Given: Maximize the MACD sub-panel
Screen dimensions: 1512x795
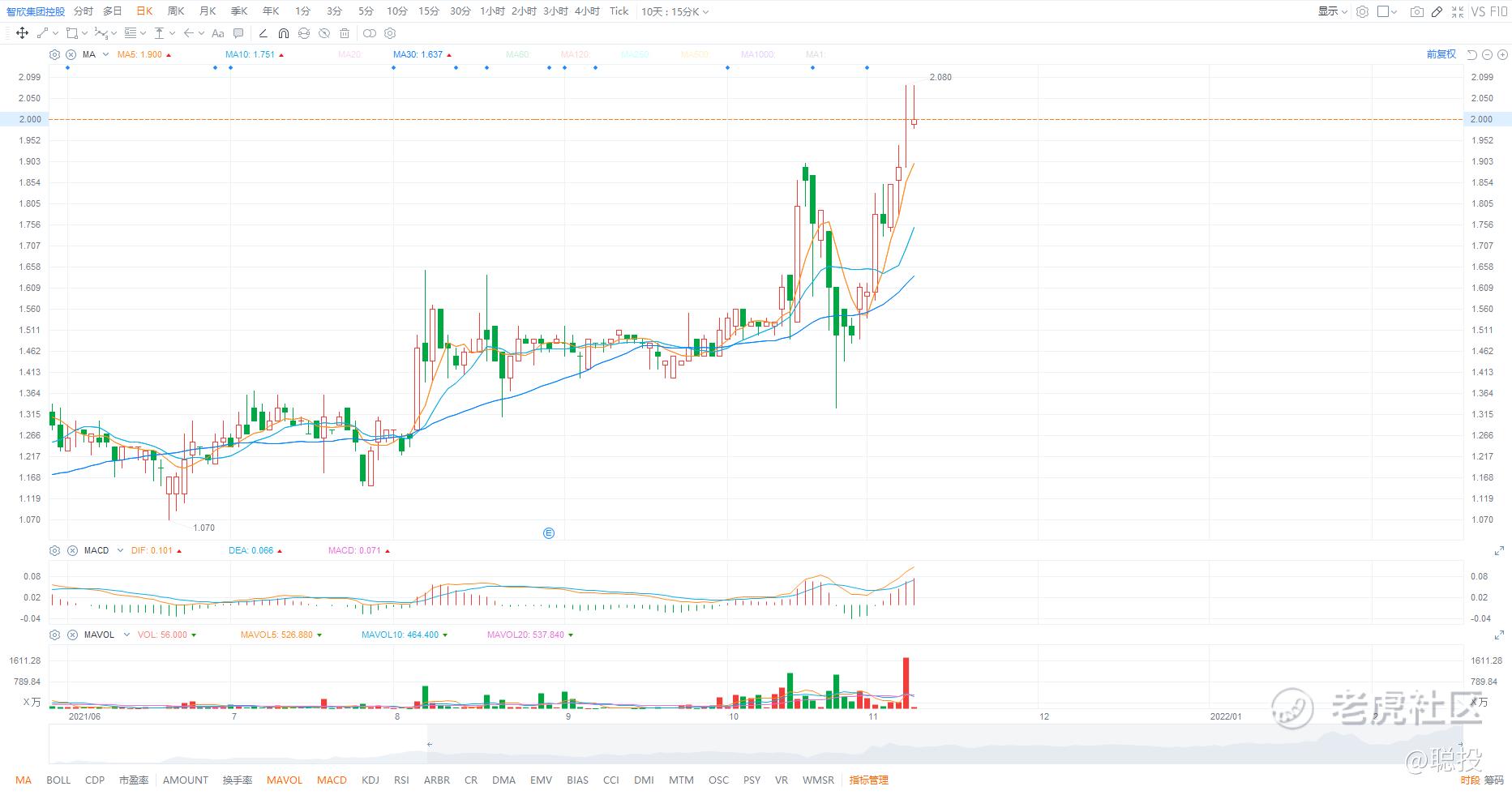Looking at the screenshot, I should coord(1499,551).
